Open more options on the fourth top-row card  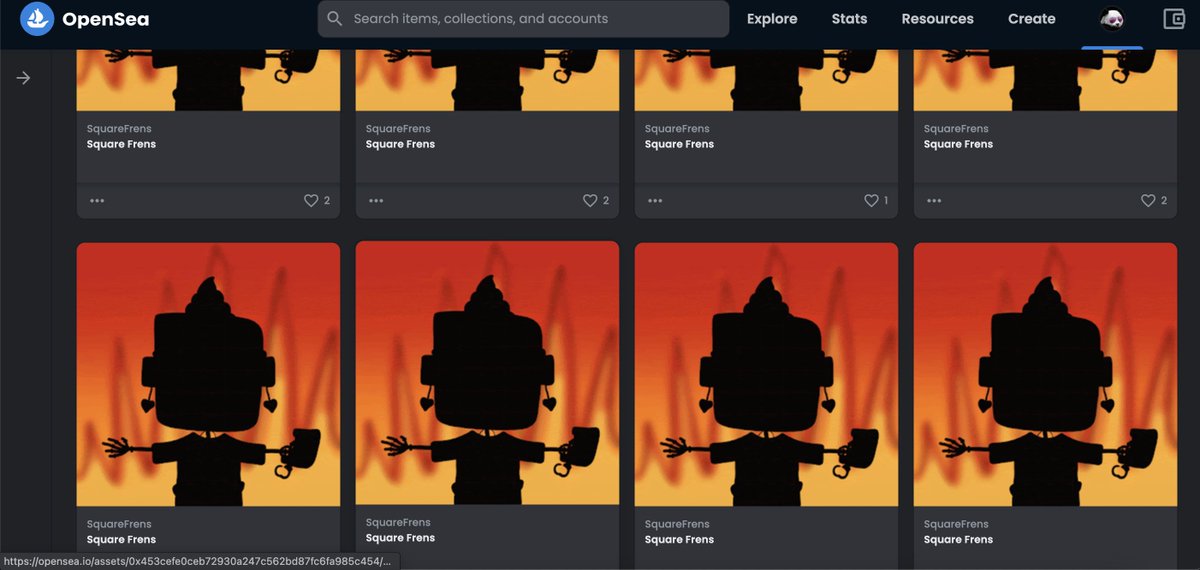coord(934,200)
